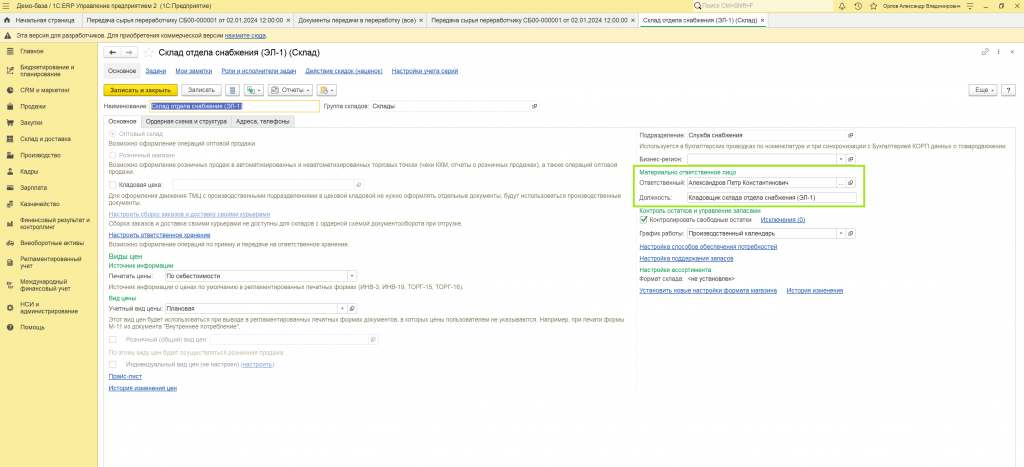Close the Склад отдела снабжения tab
The height and width of the screenshot is (467, 1024).
point(762,20)
